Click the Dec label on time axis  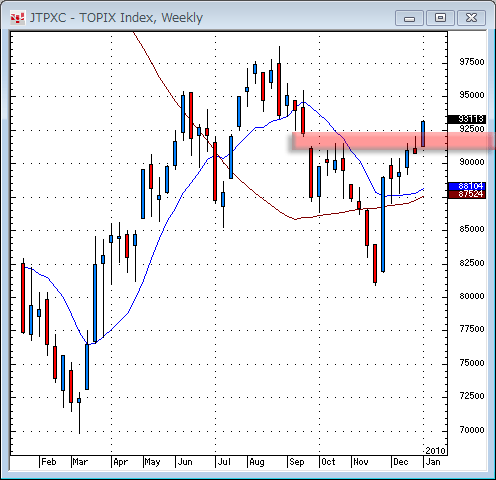pos(401,462)
